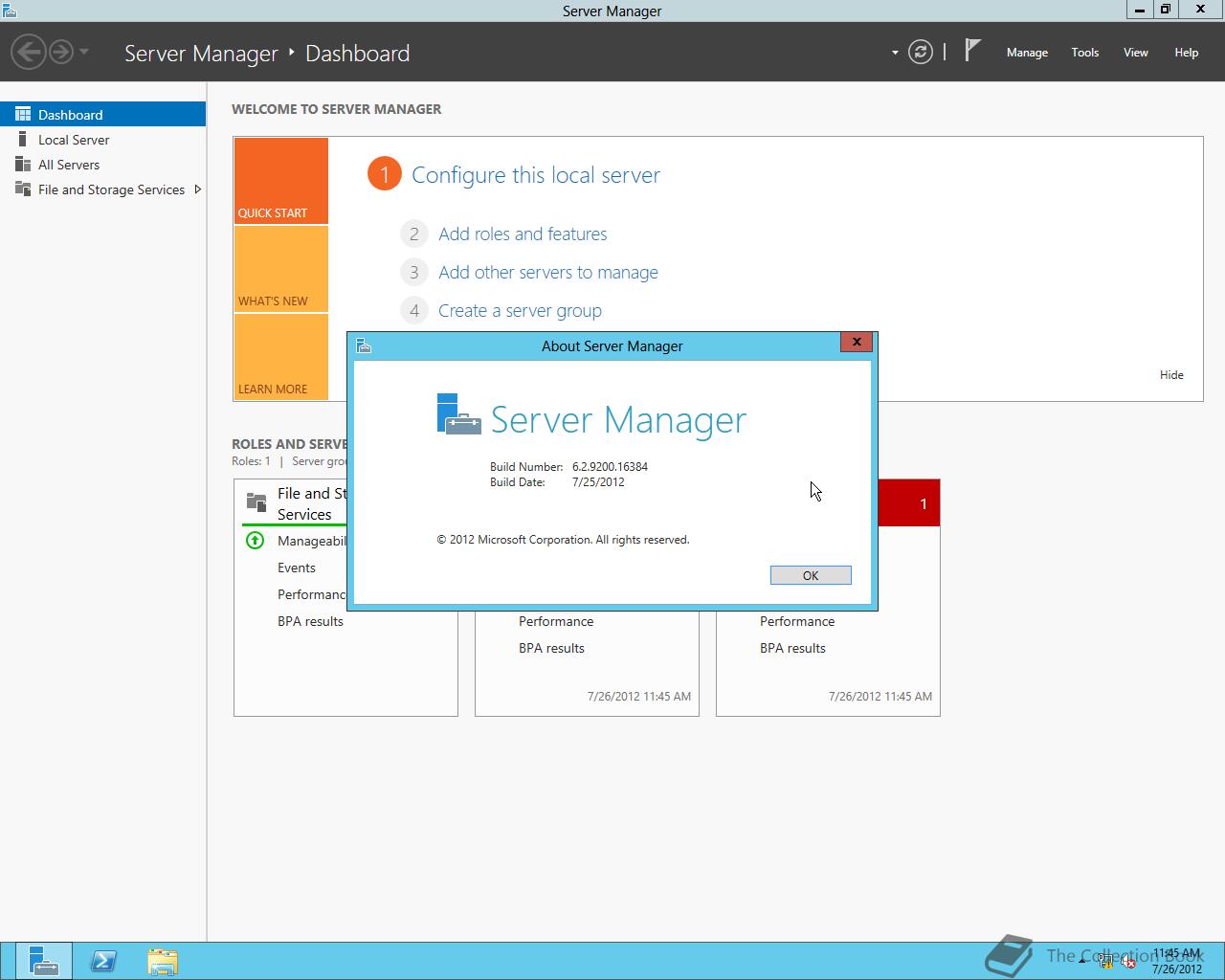The image size is (1225, 980).
Task: Select Dashboard in the sidebar
Action: point(102,114)
